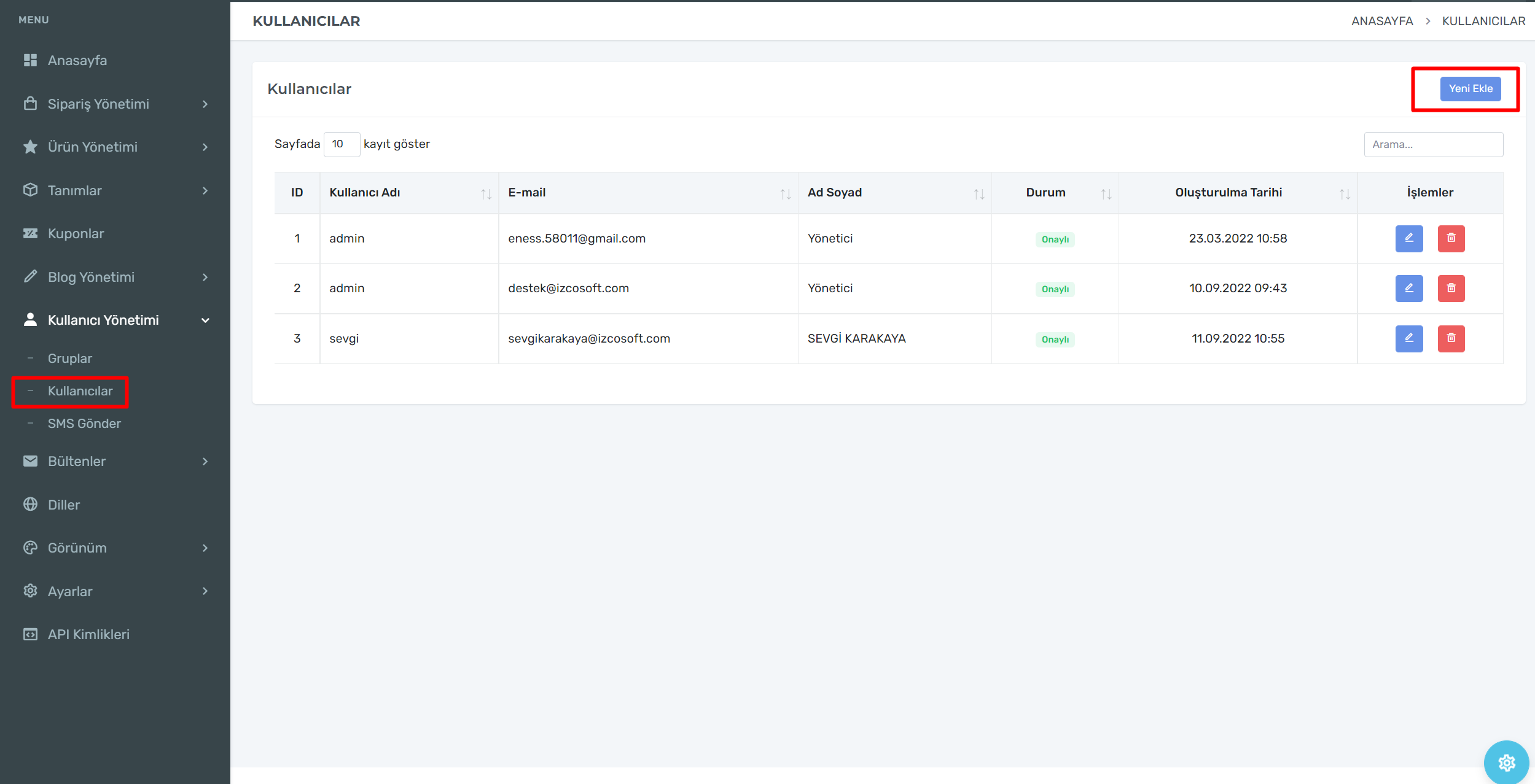Sort table by Durum column
Image resolution: width=1535 pixels, height=784 pixels.
[1106, 194]
